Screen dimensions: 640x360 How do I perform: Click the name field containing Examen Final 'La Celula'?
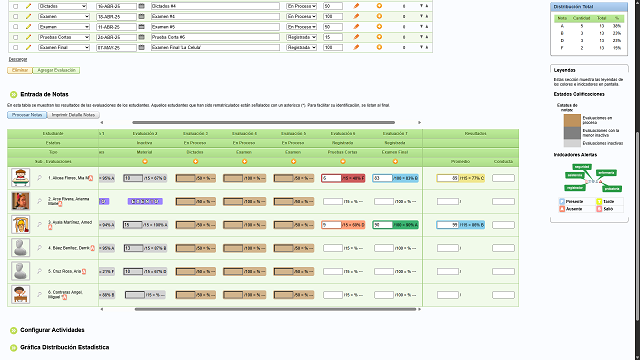click(x=215, y=47)
